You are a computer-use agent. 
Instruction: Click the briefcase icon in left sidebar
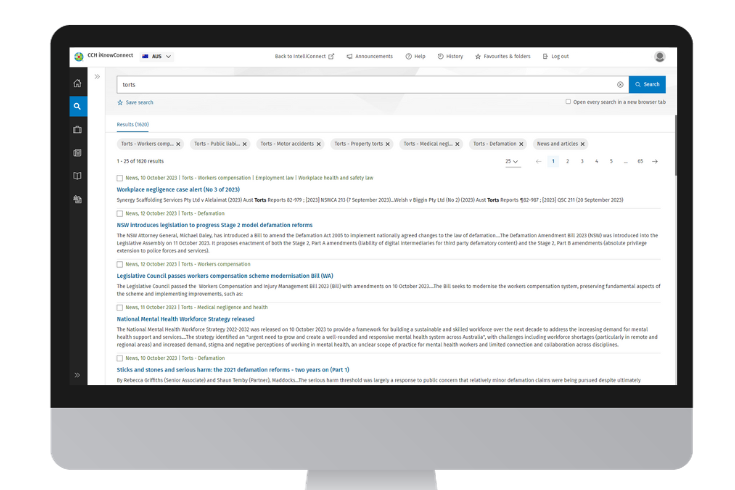[77, 129]
